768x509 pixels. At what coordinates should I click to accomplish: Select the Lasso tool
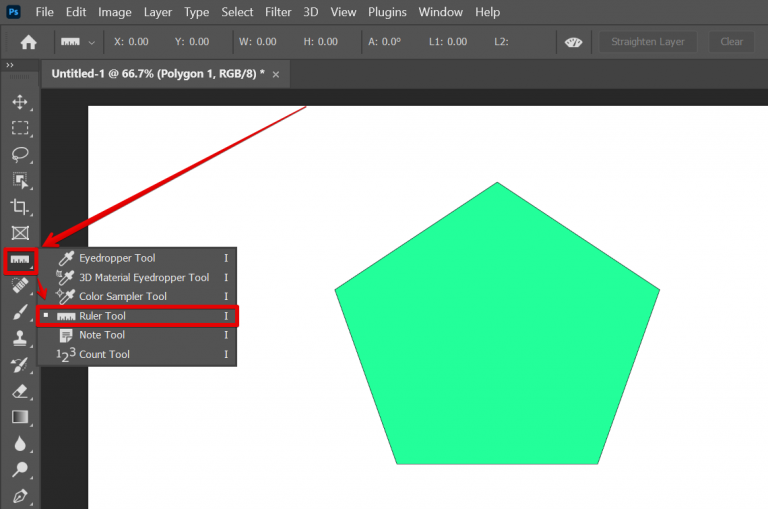coord(19,154)
